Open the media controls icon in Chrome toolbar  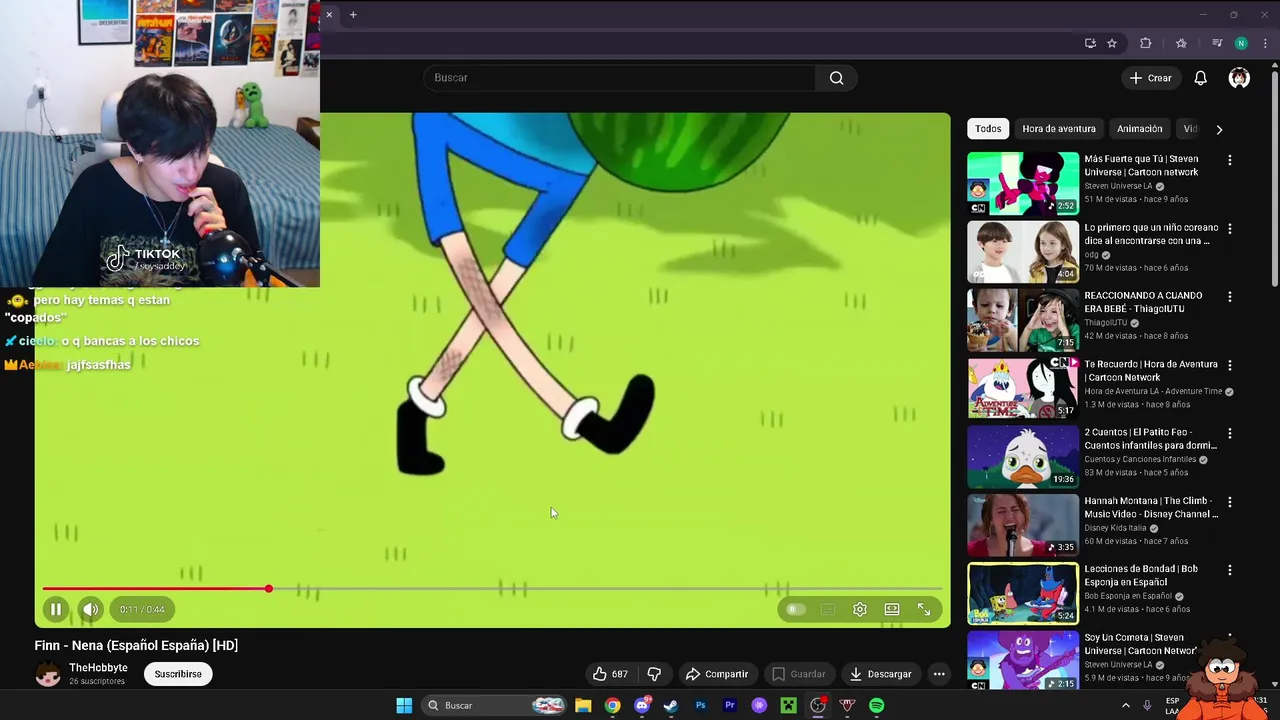click(1217, 43)
